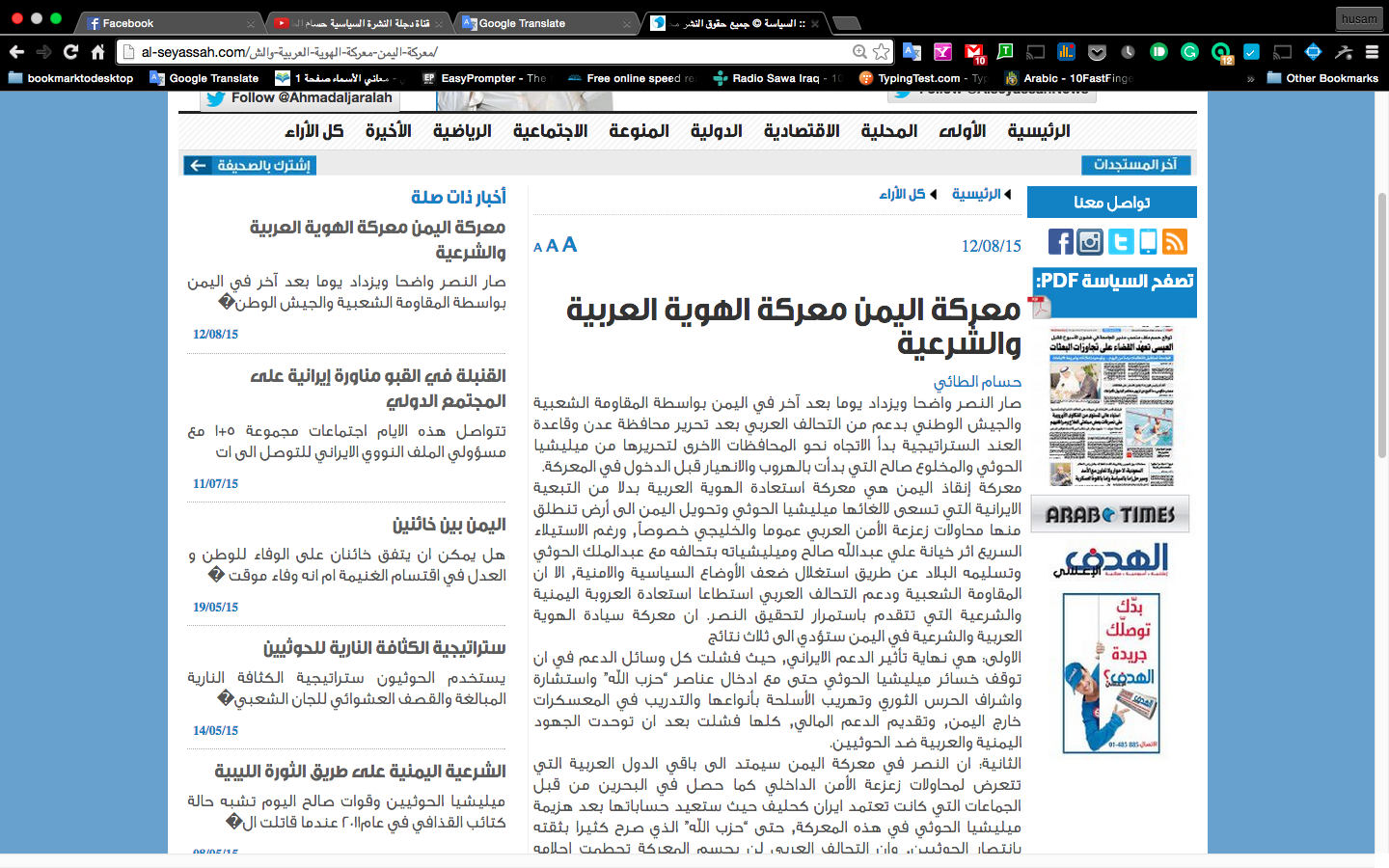Image resolution: width=1389 pixels, height=868 pixels.
Task: Open the green extension icon with badge 12
Action: 1222,53
